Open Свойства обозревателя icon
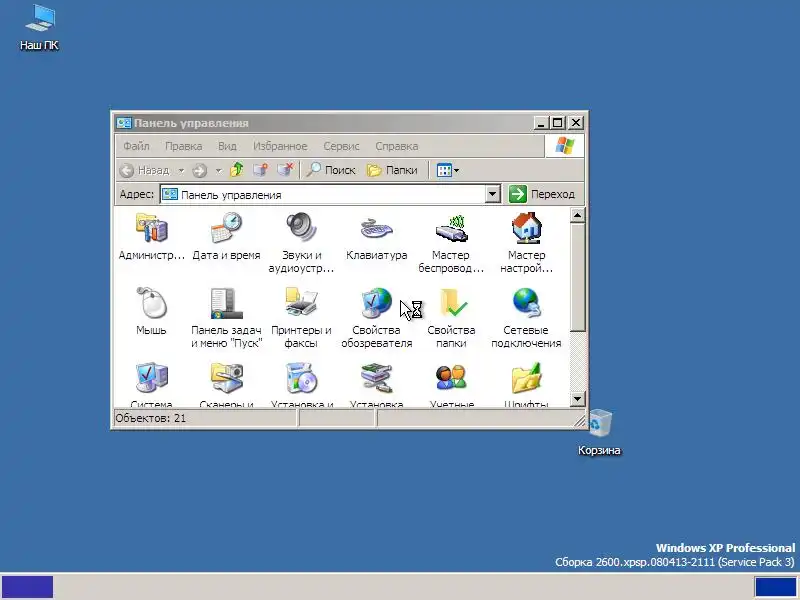The width and height of the screenshot is (800, 600). (x=377, y=303)
